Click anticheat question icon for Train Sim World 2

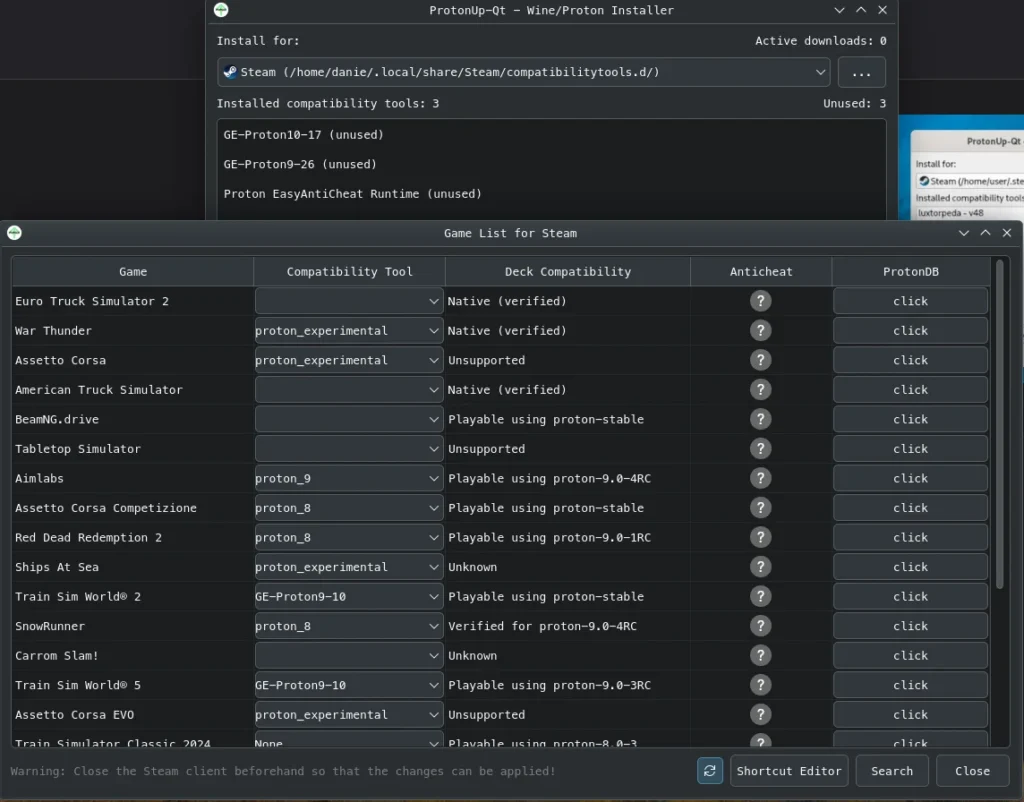coord(760,596)
